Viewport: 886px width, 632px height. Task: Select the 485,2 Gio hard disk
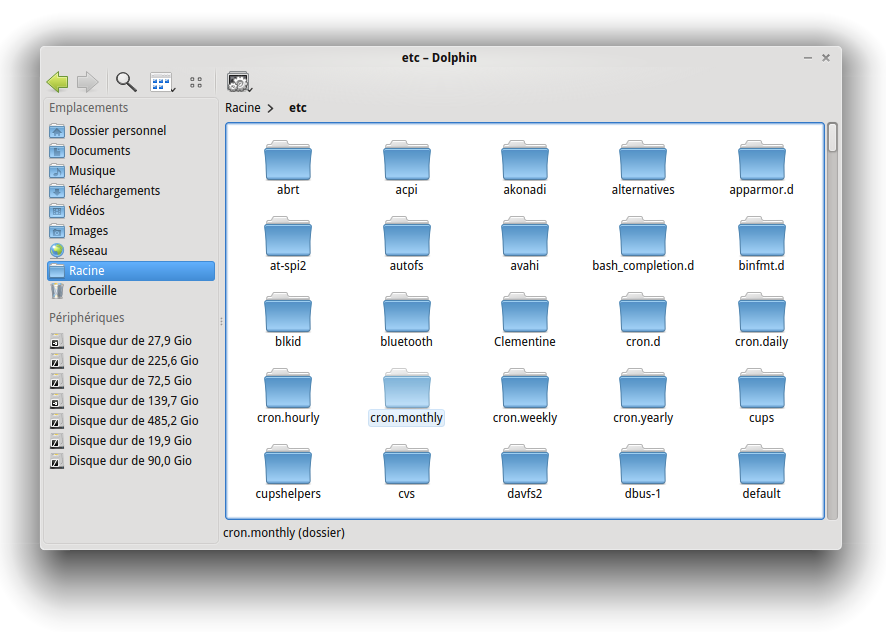click(133, 421)
